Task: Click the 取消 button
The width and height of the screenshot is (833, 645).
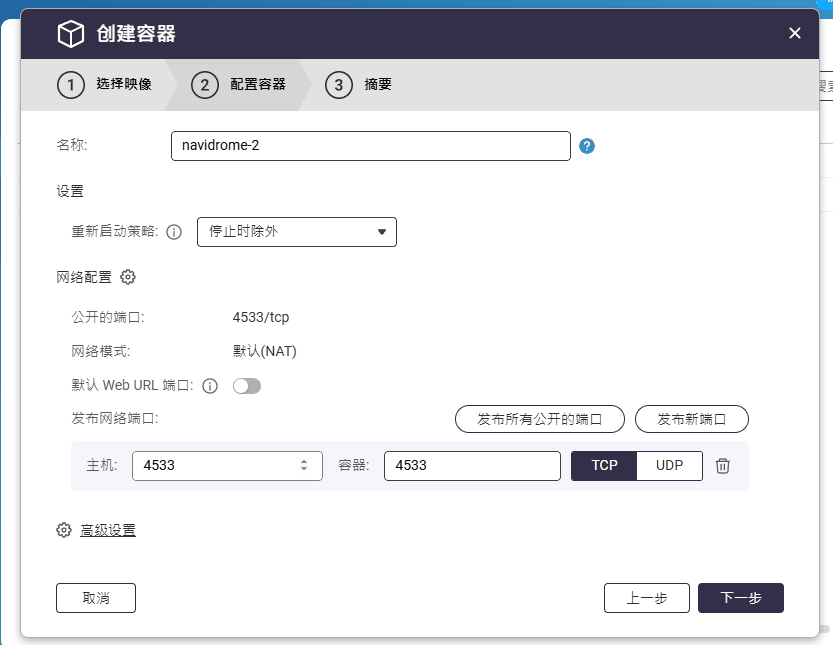Action: [96, 598]
